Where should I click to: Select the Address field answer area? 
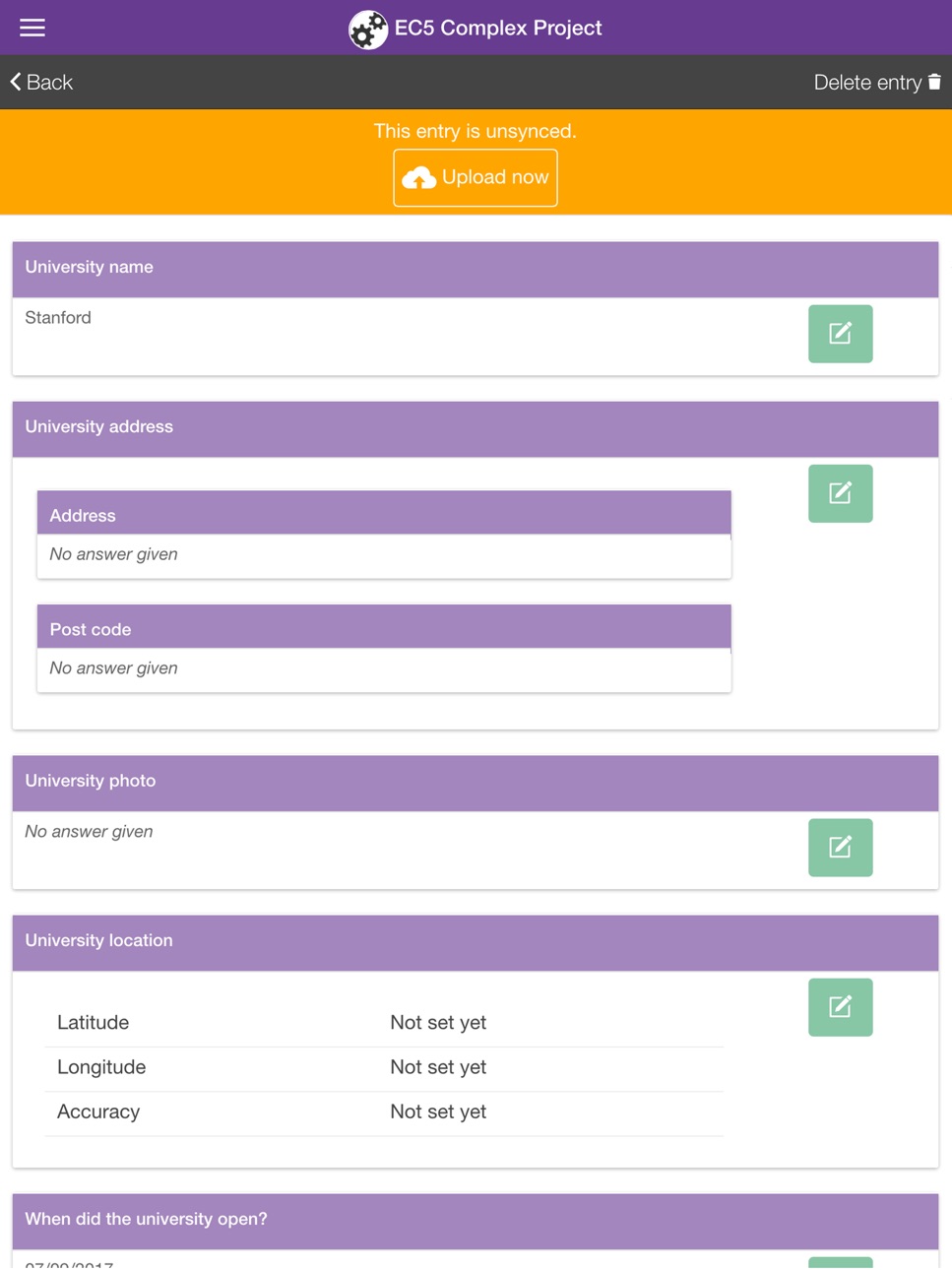pyautogui.click(x=384, y=555)
